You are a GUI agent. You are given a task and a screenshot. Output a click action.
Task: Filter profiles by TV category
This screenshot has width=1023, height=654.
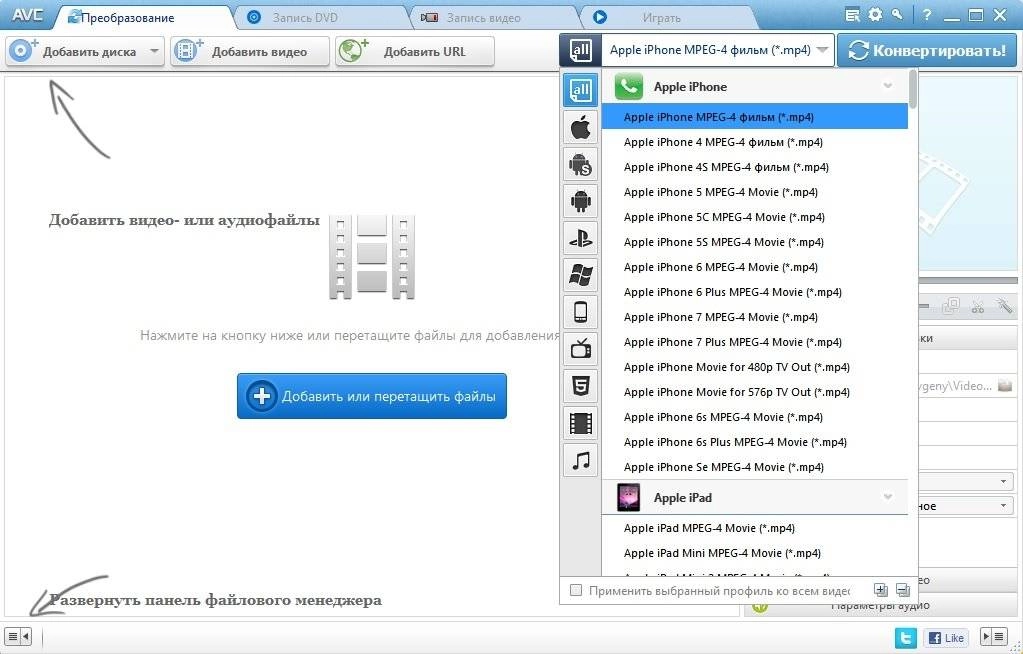click(x=580, y=350)
